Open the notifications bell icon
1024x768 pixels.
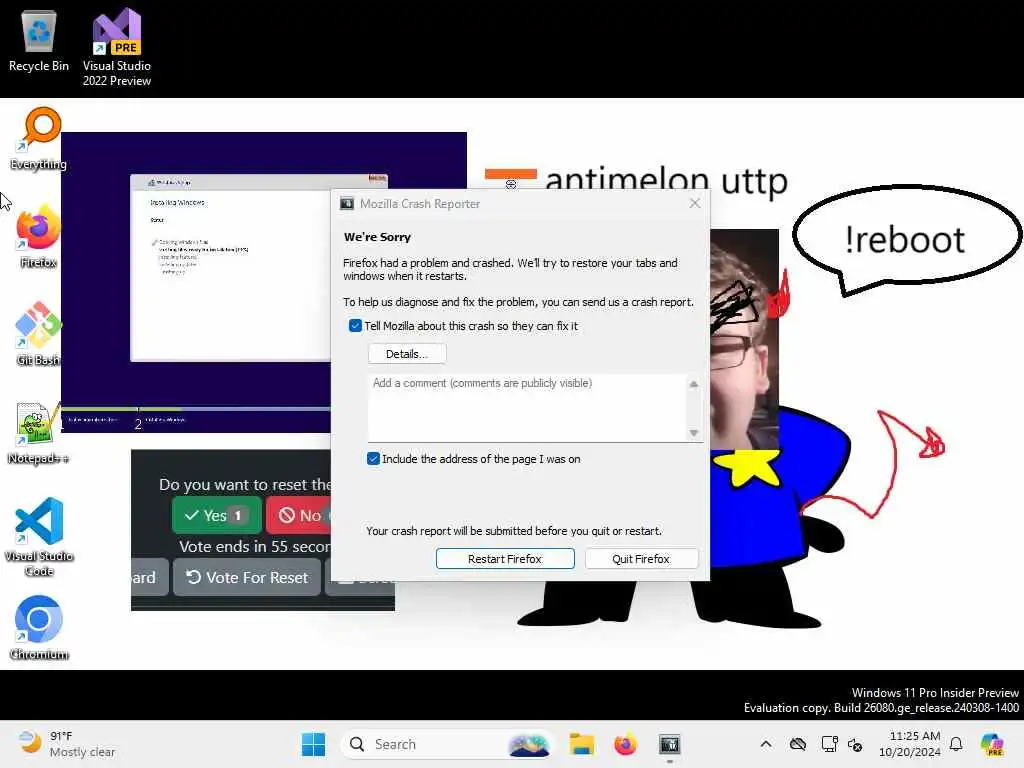[956, 744]
